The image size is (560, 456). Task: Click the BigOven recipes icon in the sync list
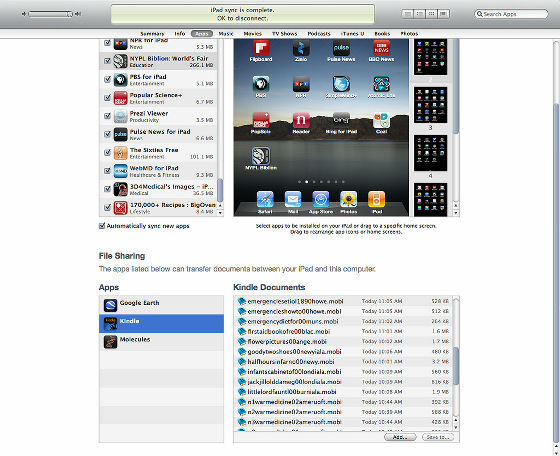[x=120, y=208]
